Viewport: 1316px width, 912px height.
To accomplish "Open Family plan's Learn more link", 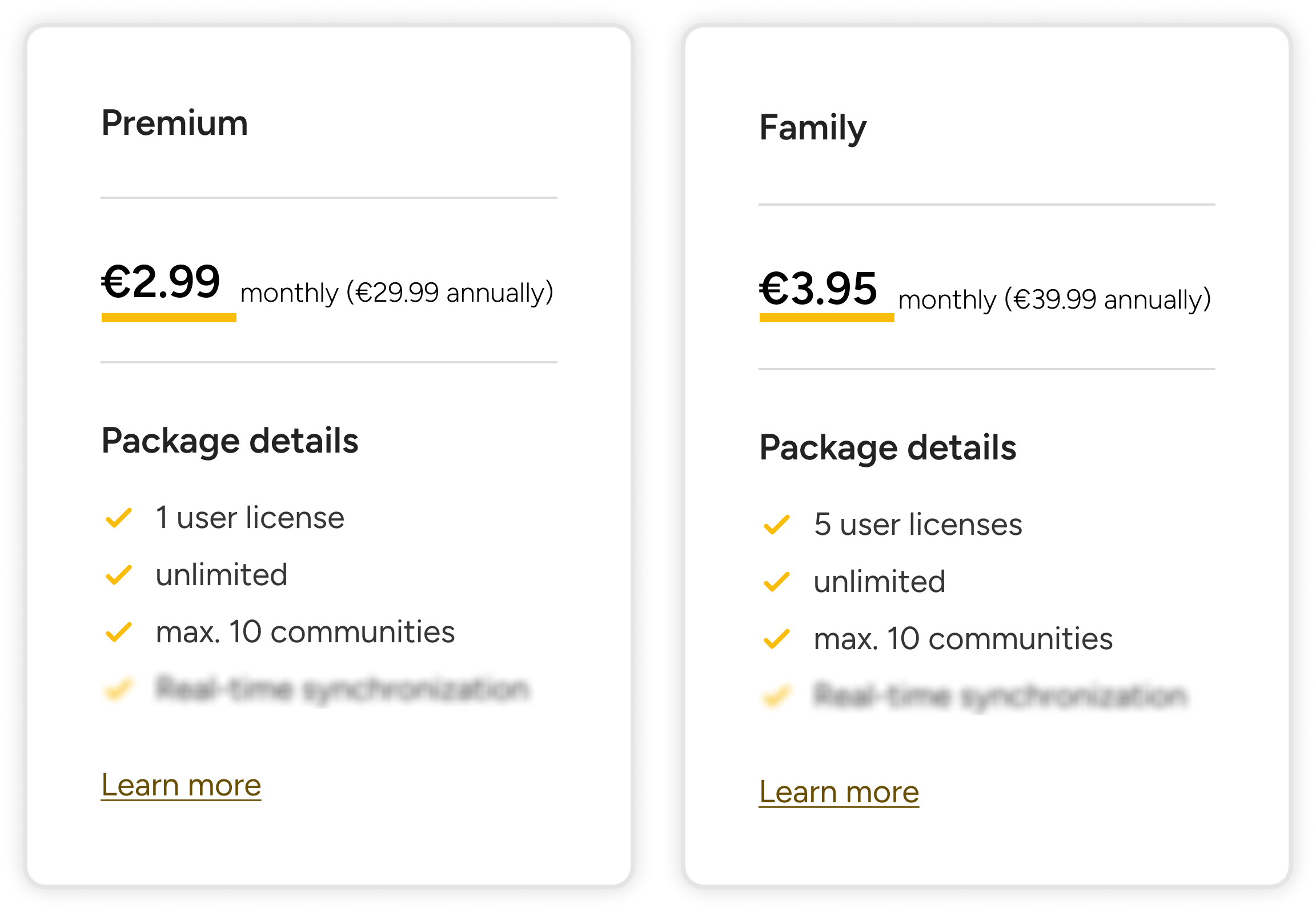I will [x=838, y=792].
